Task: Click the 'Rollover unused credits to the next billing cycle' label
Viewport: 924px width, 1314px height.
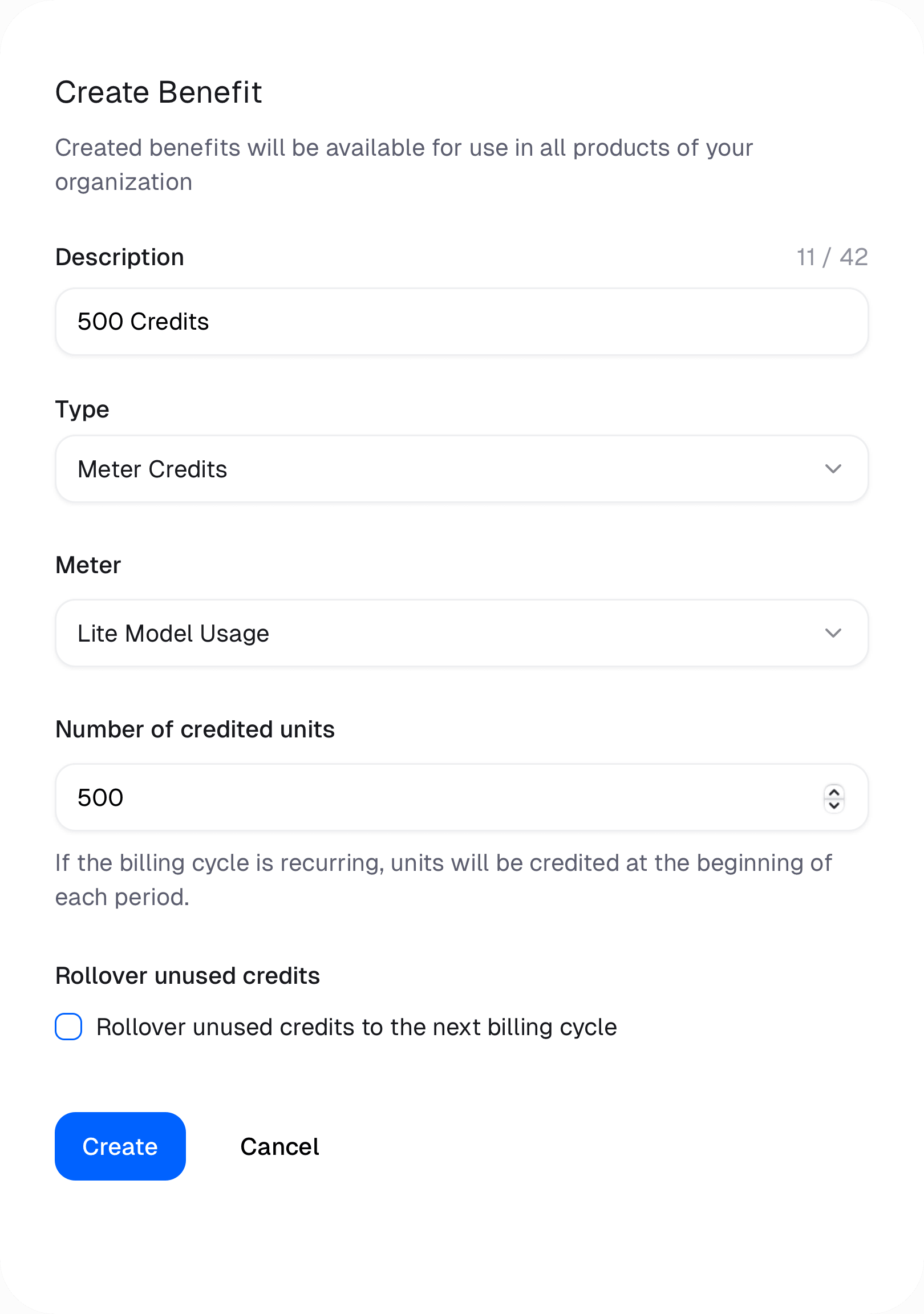Action: click(356, 1027)
